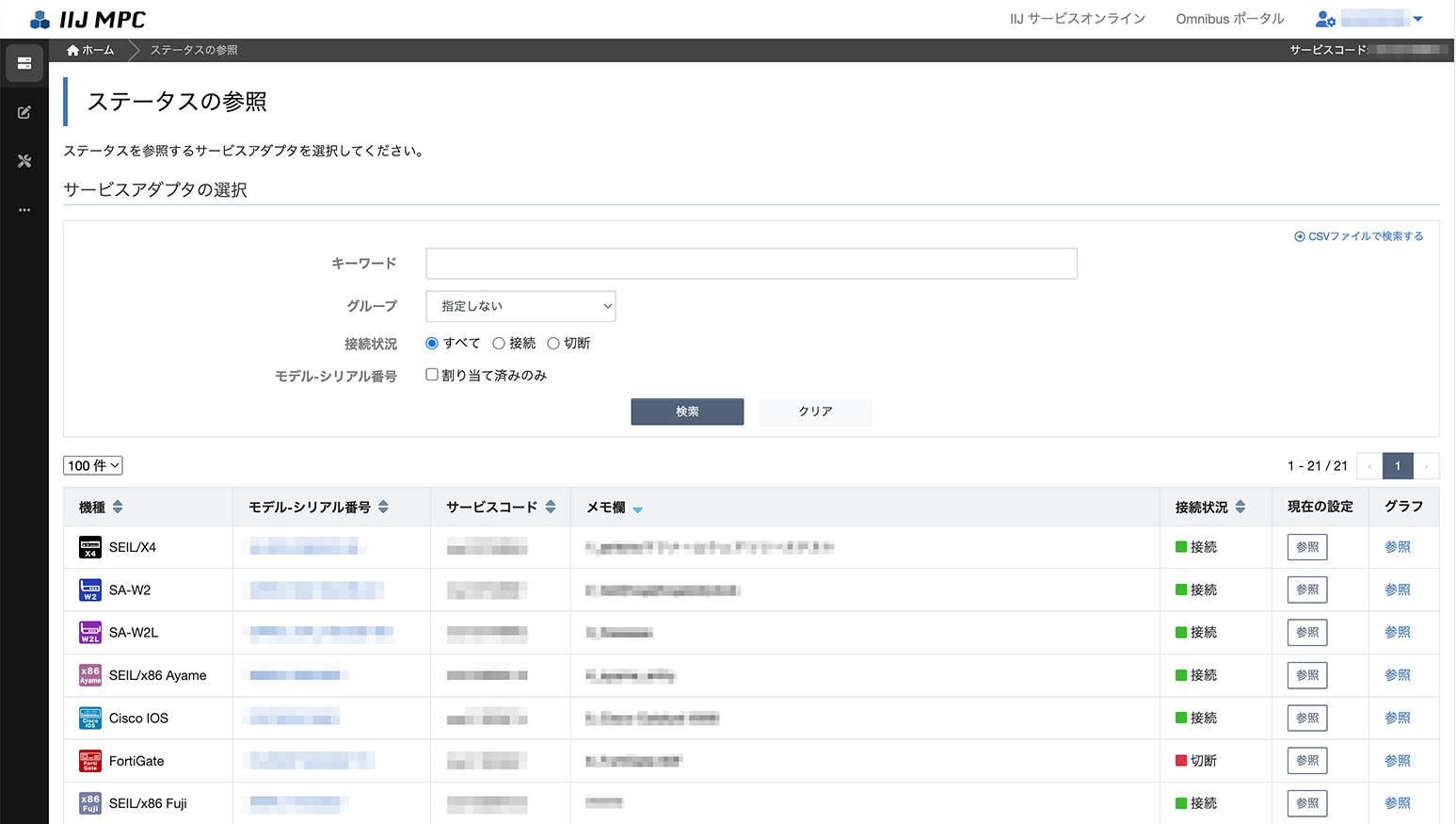
Task: Open IIJ サービスオンライン menu link
Action: click(1077, 19)
